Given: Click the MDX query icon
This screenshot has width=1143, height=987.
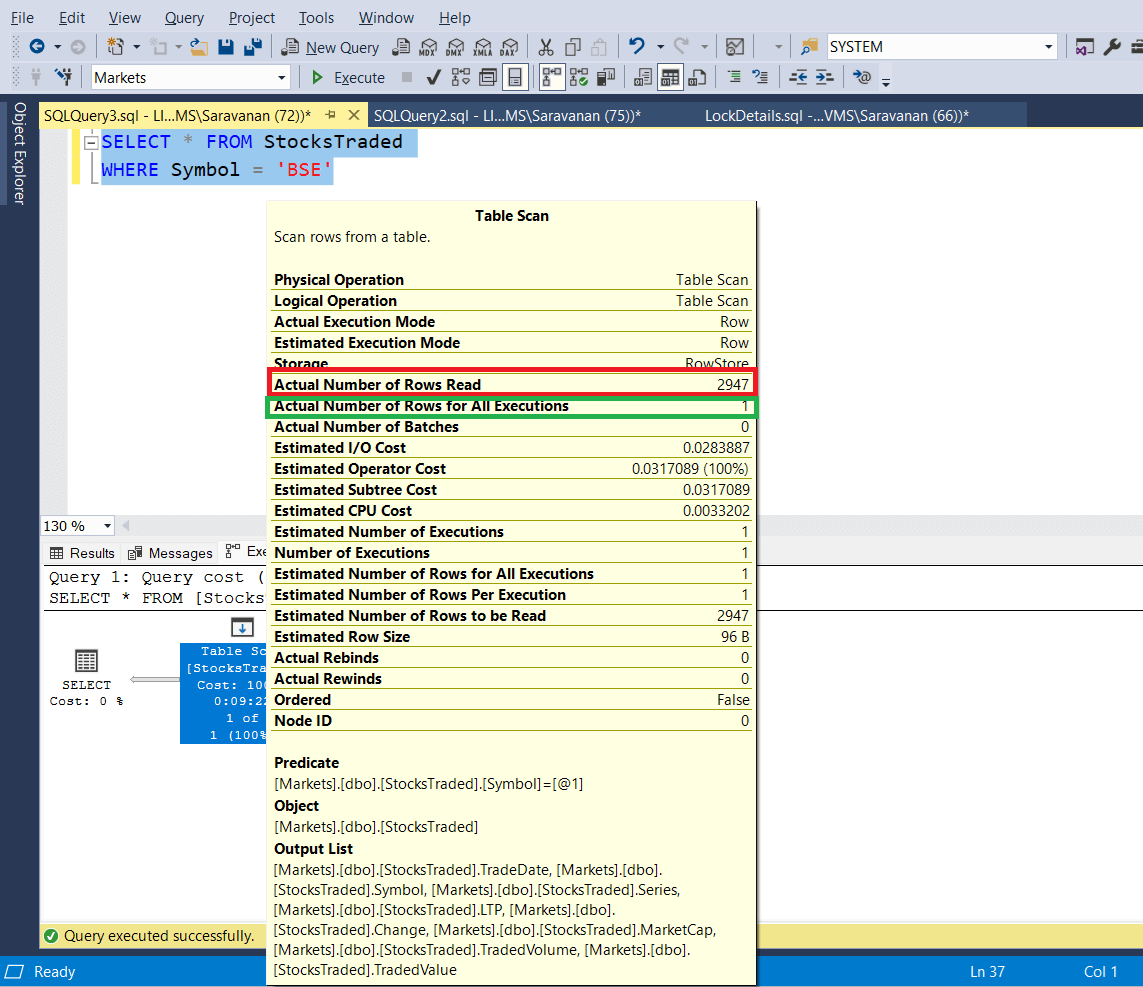Looking at the screenshot, I should tap(428, 47).
